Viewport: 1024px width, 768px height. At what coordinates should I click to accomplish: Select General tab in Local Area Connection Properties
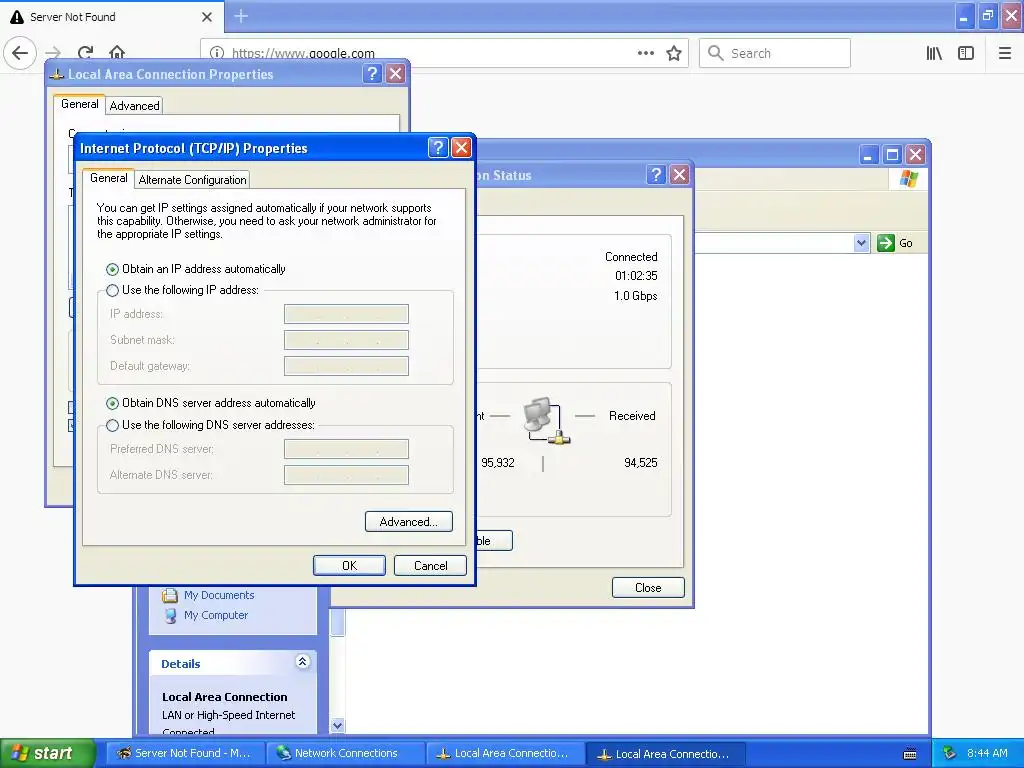[80, 104]
